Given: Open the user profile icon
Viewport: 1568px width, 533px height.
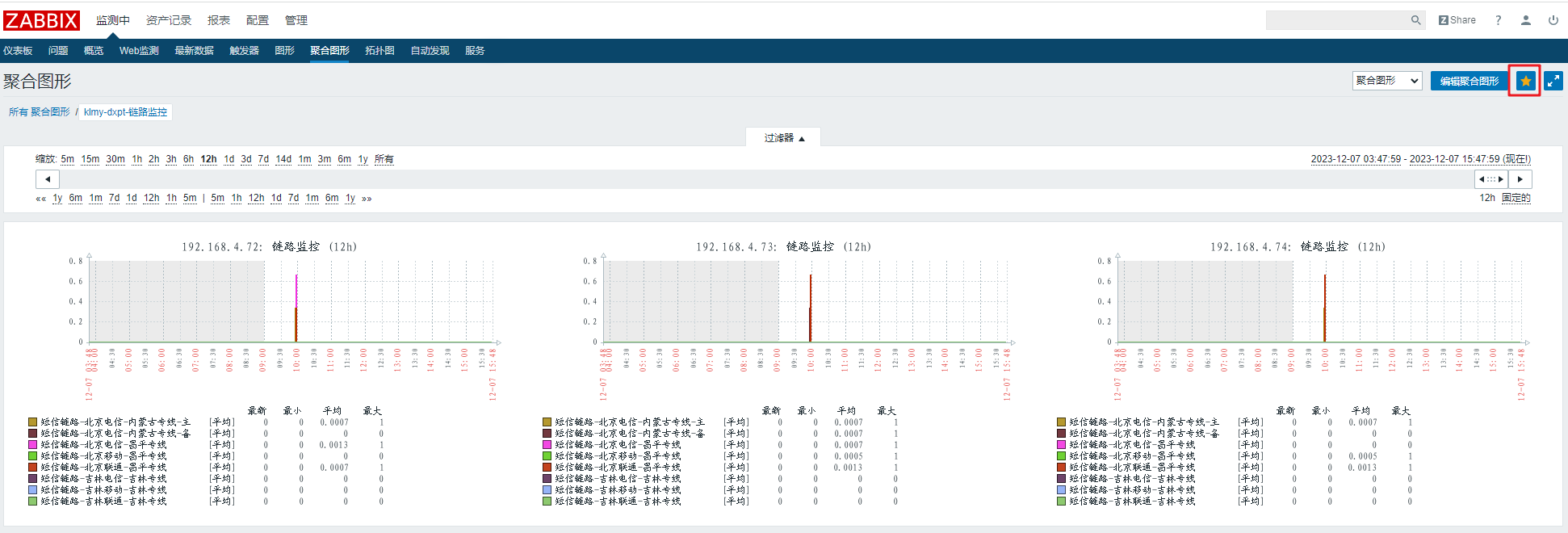Looking at the screenshot, I should coord(1525,20).
